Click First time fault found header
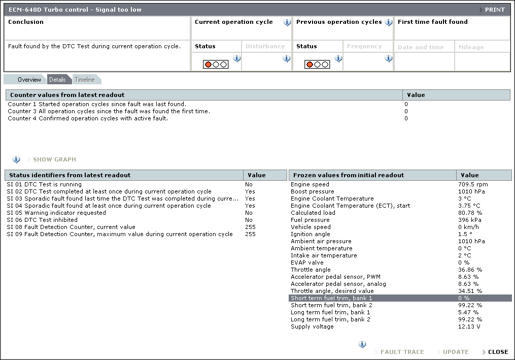515x360 pixels. click(x=432, y=22)
